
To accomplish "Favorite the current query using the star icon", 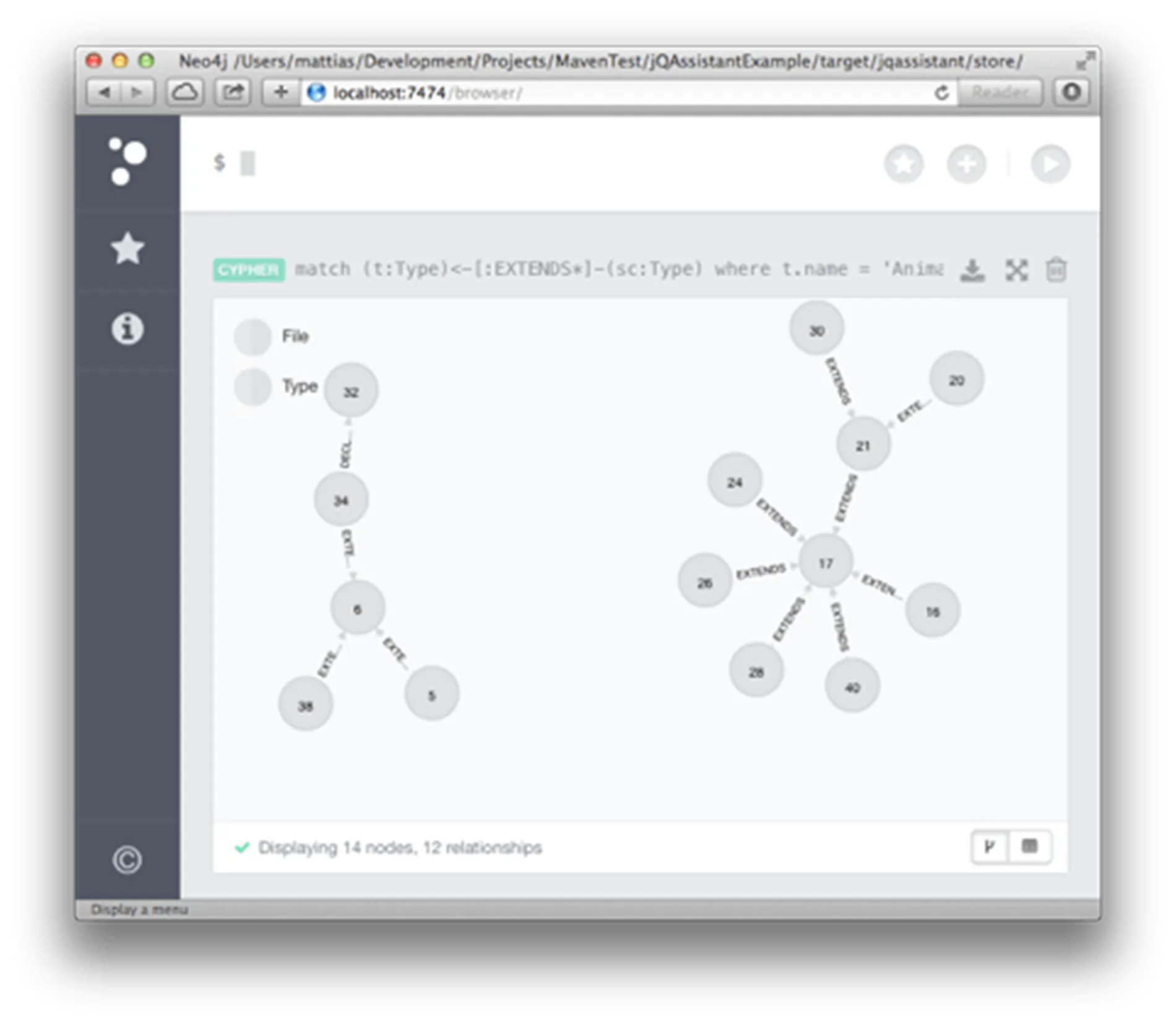I will click(x=904, y=164).
